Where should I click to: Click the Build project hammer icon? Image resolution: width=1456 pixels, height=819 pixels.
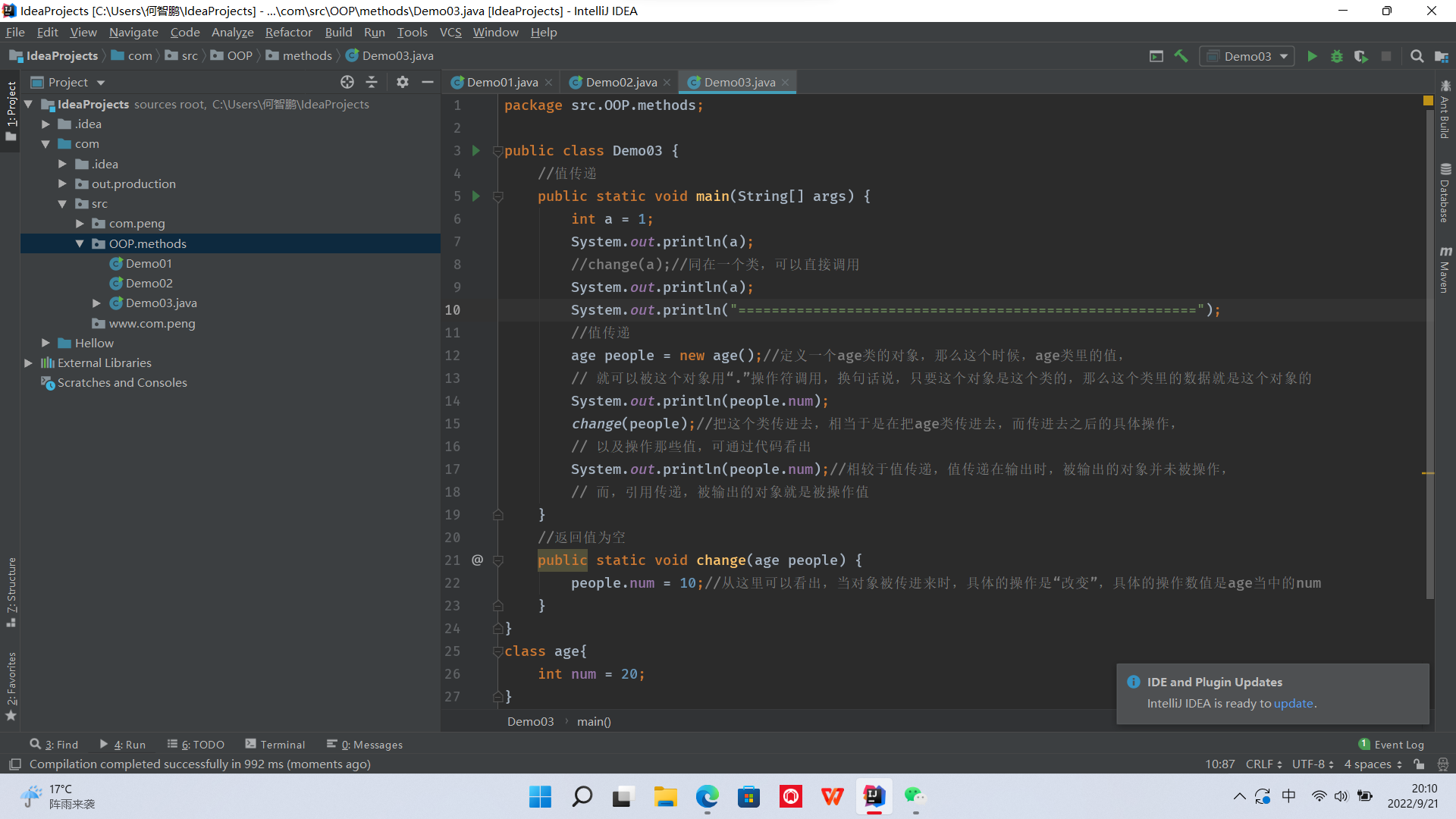[x=1181, y=56]
